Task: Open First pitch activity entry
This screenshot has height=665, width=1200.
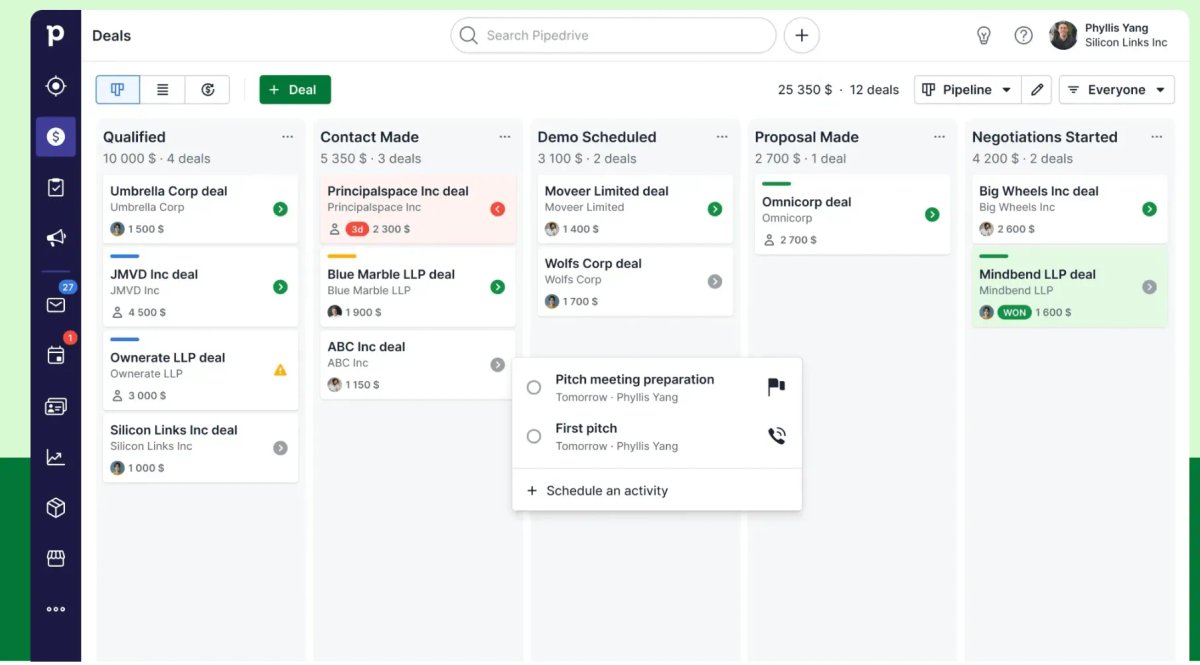Action: [586, 429]
